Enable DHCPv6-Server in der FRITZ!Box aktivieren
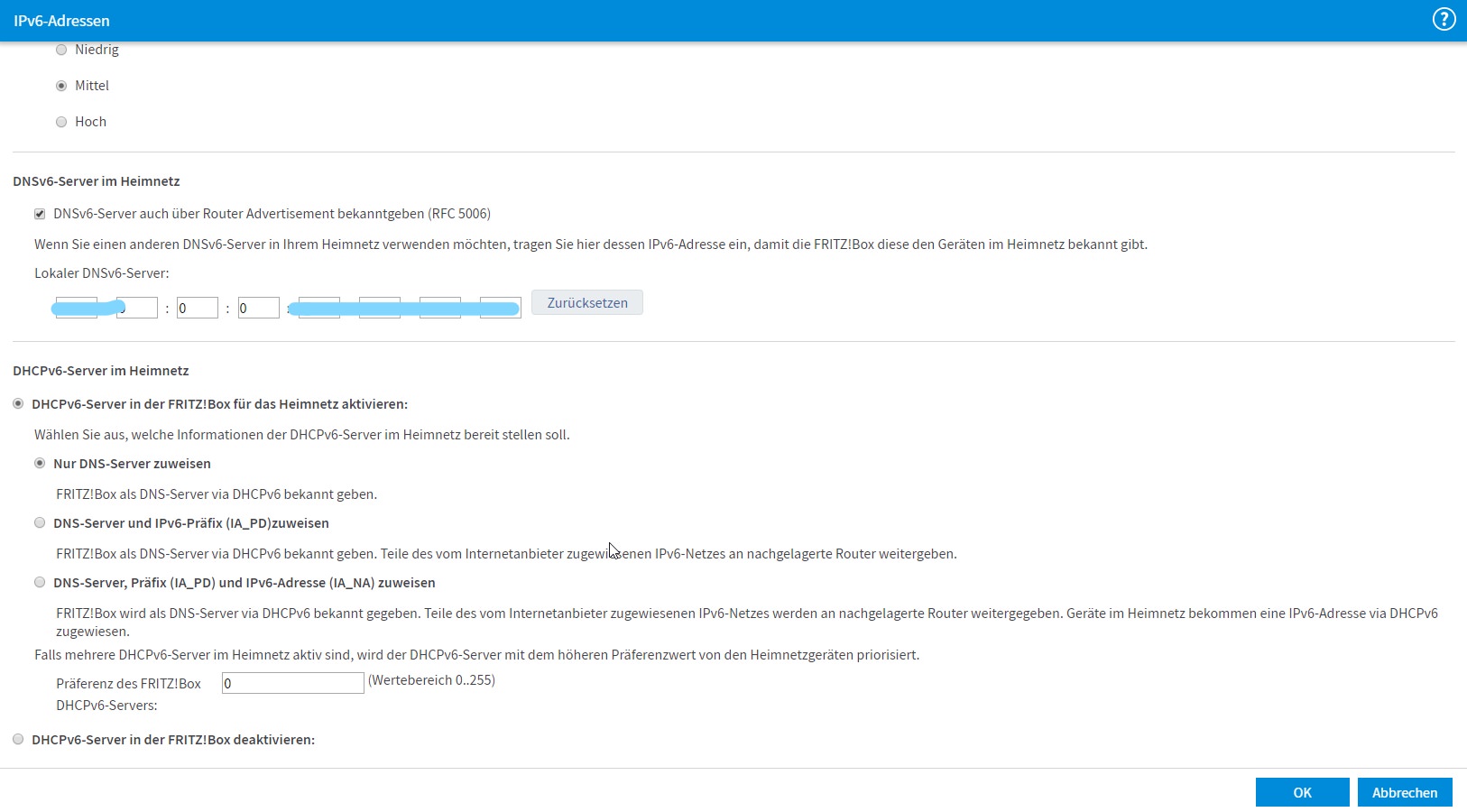 pos(18,403)
